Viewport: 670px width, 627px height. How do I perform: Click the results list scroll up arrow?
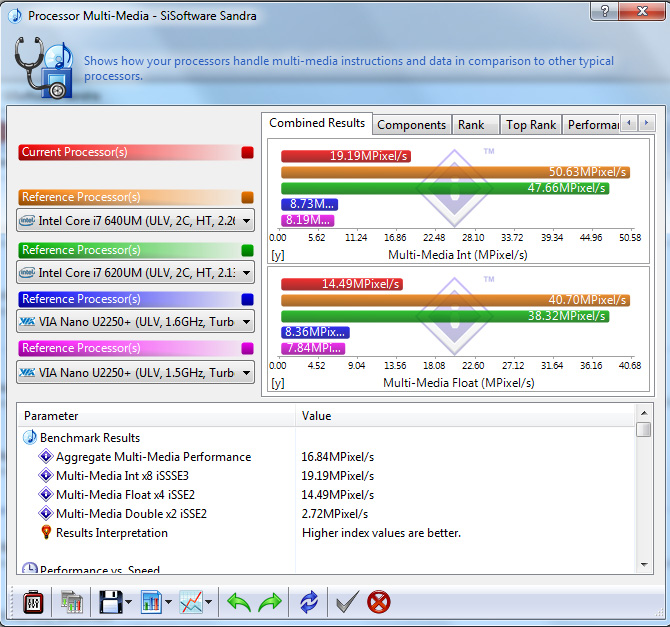click(x=644, y=413)
